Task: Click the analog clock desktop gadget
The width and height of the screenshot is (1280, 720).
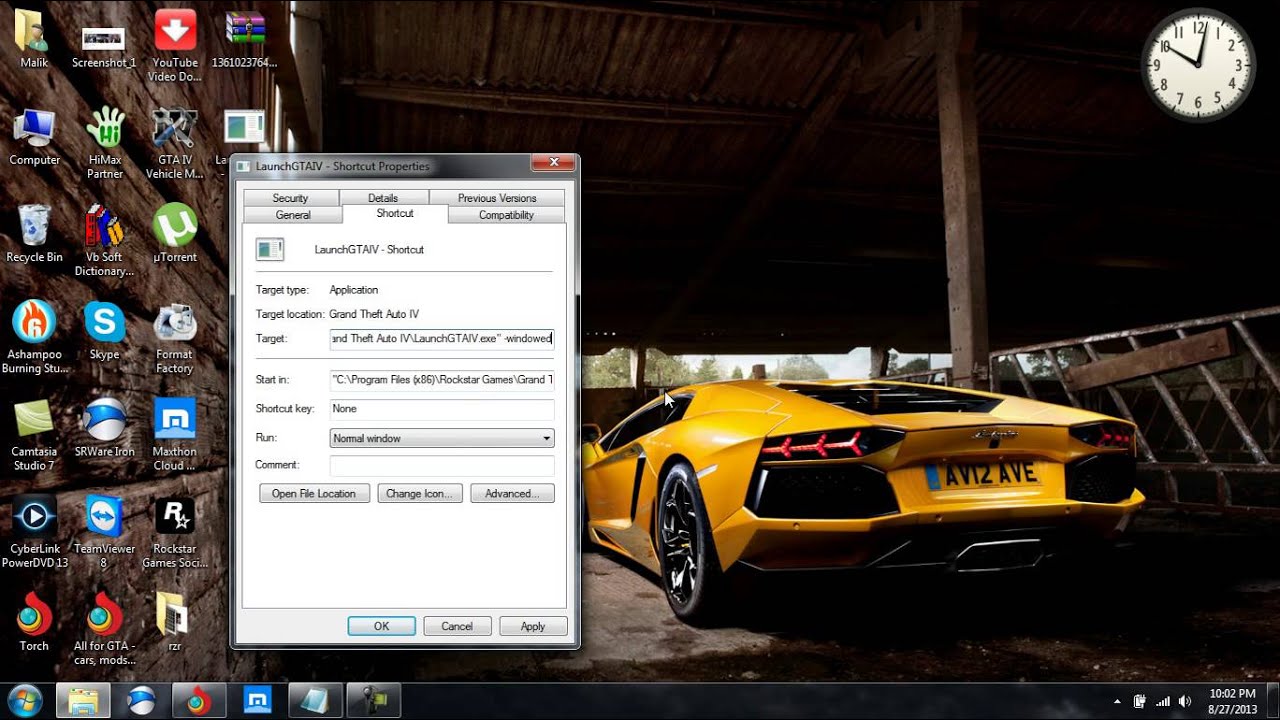Action: point(1198,64)
